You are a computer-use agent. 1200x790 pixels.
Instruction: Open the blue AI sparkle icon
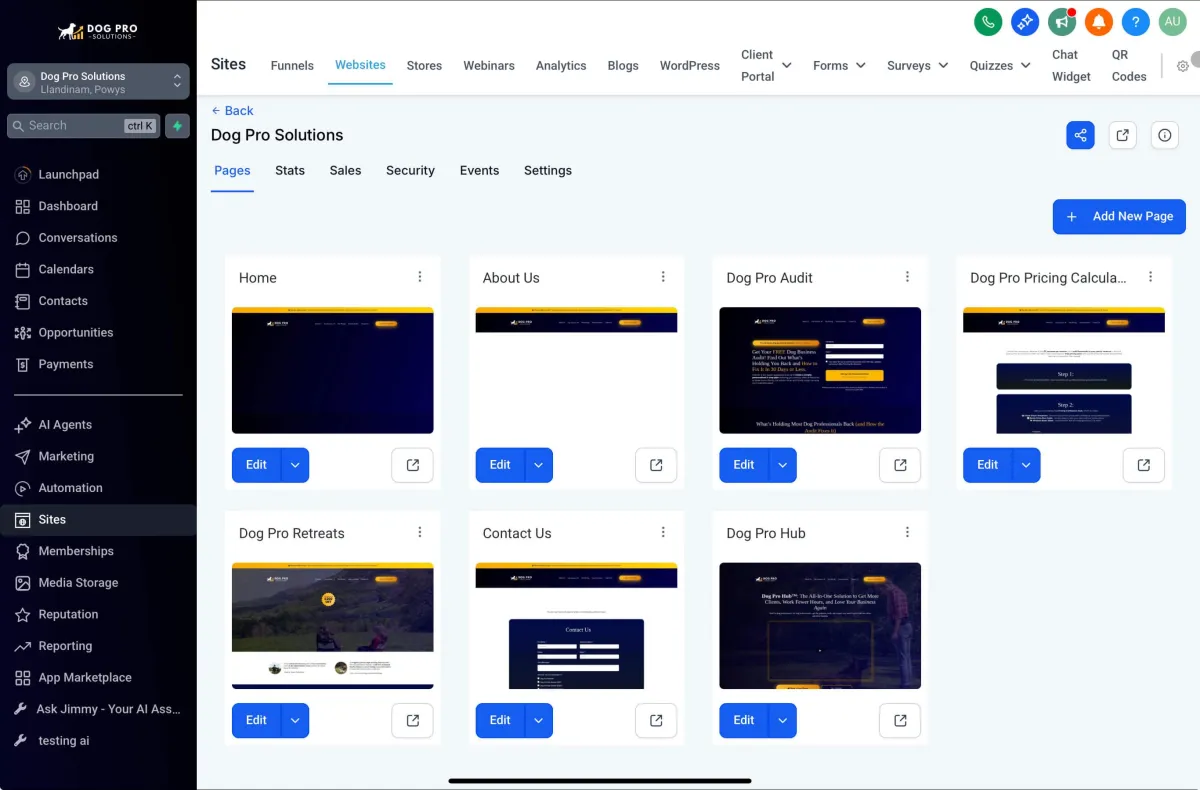tap(1025, 22)
